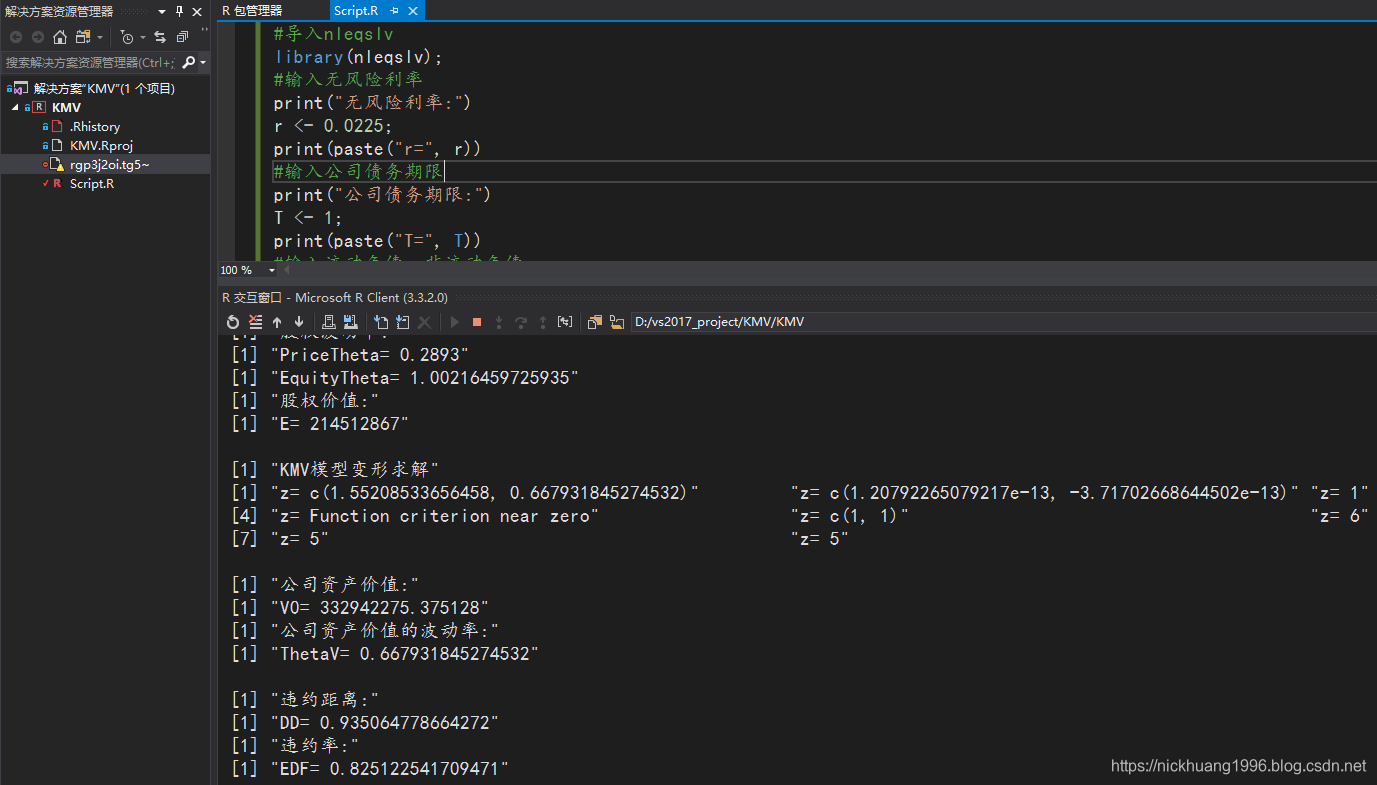Open the zoom level 100 % dropdown

tap(272, 270)
